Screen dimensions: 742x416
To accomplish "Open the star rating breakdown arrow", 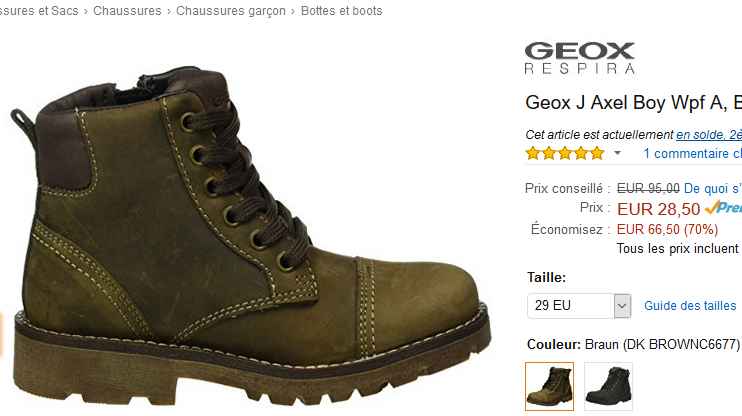I will pos(617,153).
